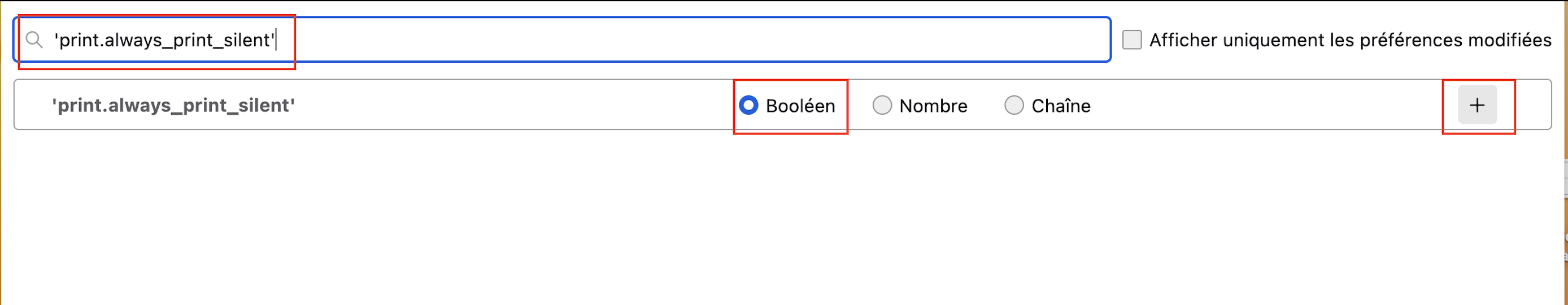Click the magnifying glass search icon

[x=34, y=40]
